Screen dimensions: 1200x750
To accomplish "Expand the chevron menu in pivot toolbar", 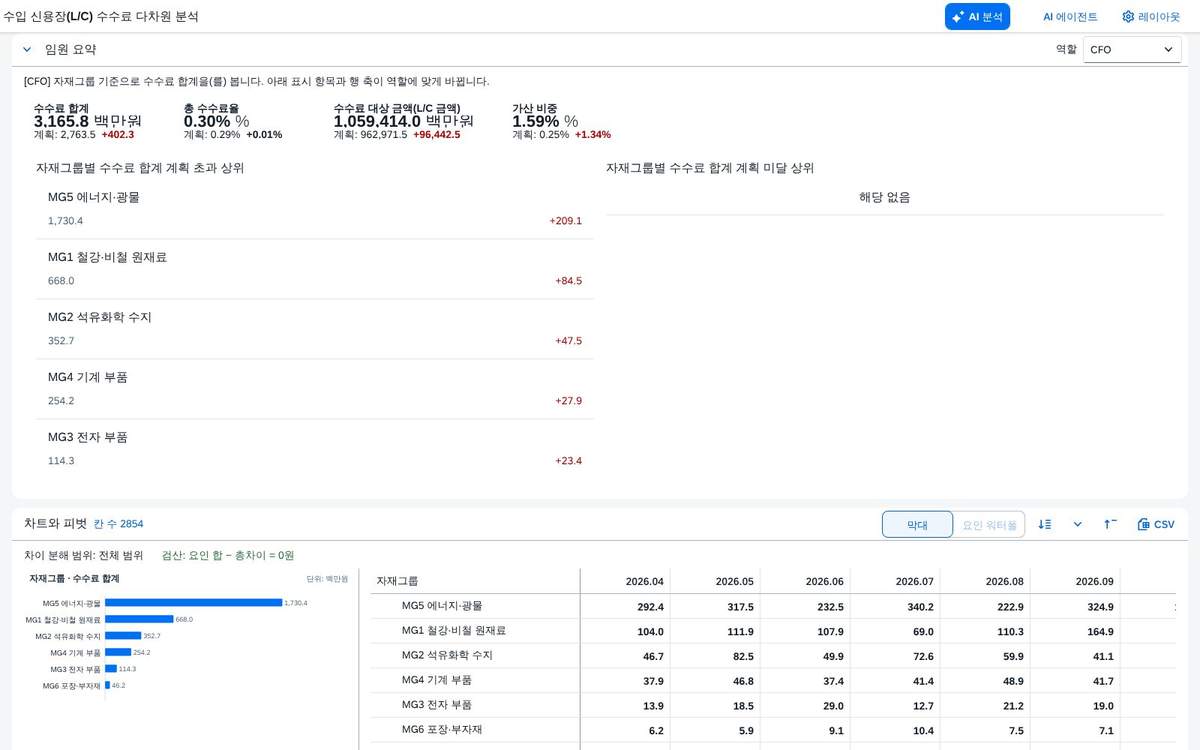I will pos(1077,524).
